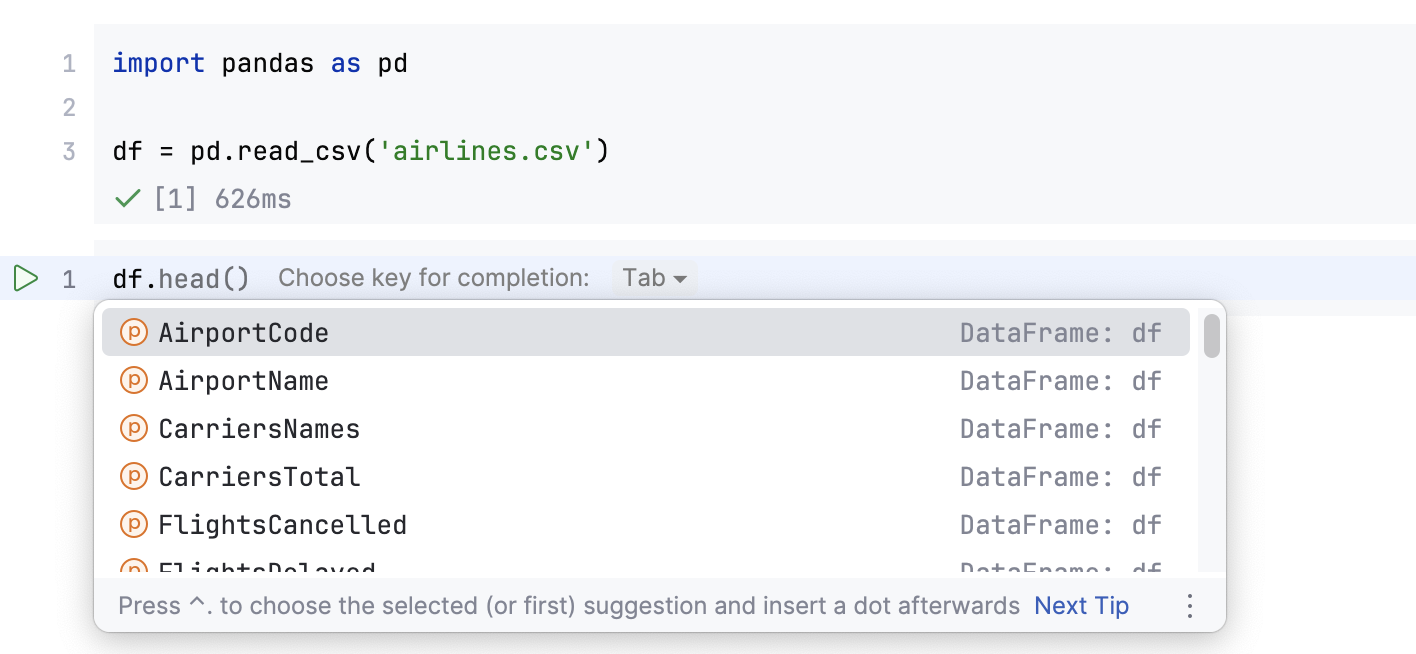Viewport: 1416px width, 654px height.
Task: Open the three-dot menu on the tip bar
Action: [1189, 605]
